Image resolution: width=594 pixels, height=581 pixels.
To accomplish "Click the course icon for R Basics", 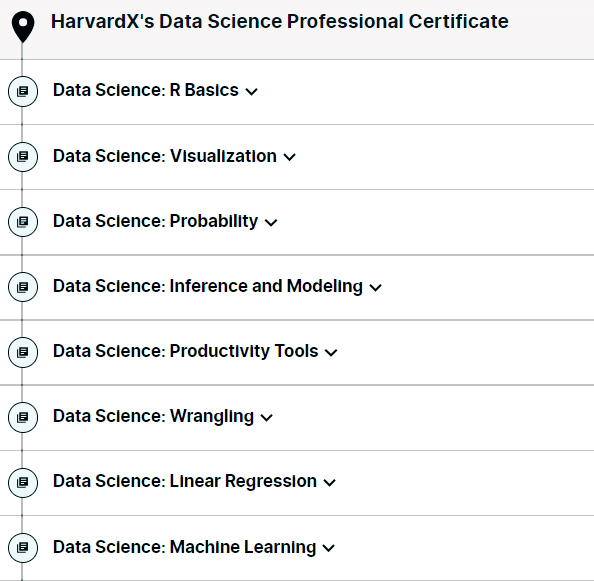I will 23,91.
